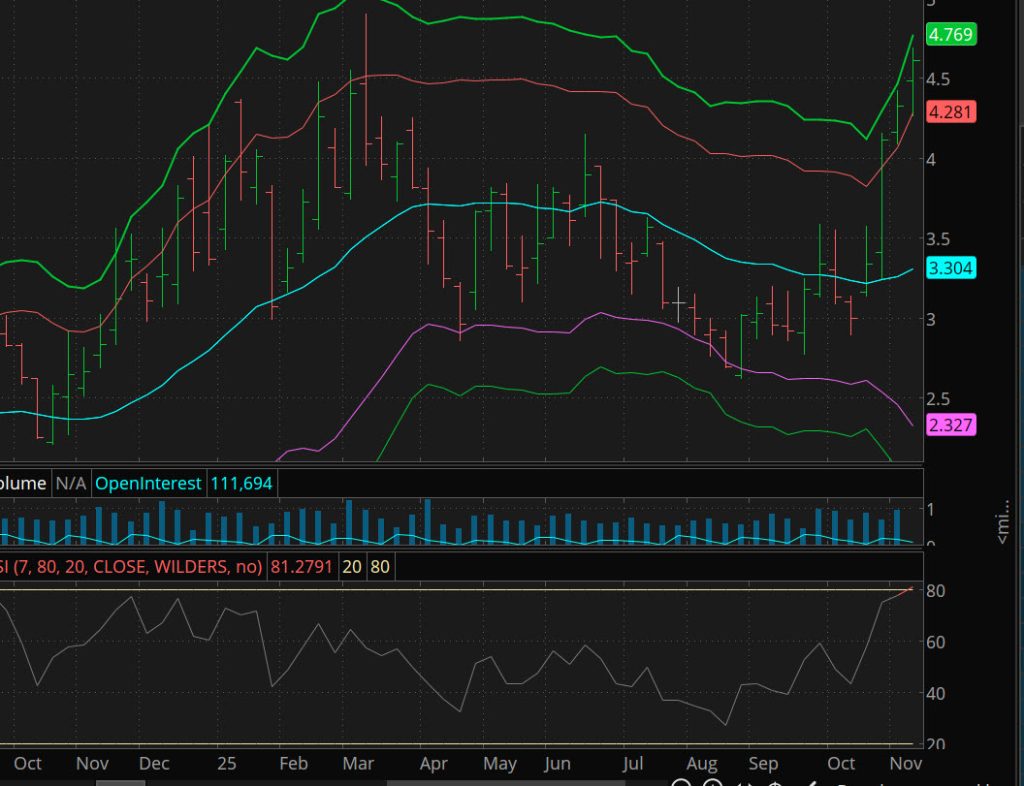Screen dimensions: 1024x786
Task: Click the green 4.769 price bubble
Action: [951, 35]
